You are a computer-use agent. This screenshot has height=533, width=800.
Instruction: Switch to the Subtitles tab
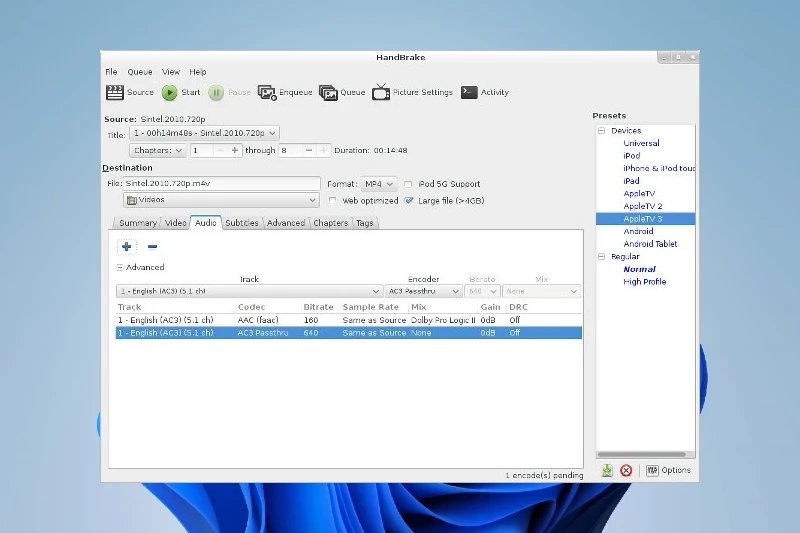coord(242,223)
